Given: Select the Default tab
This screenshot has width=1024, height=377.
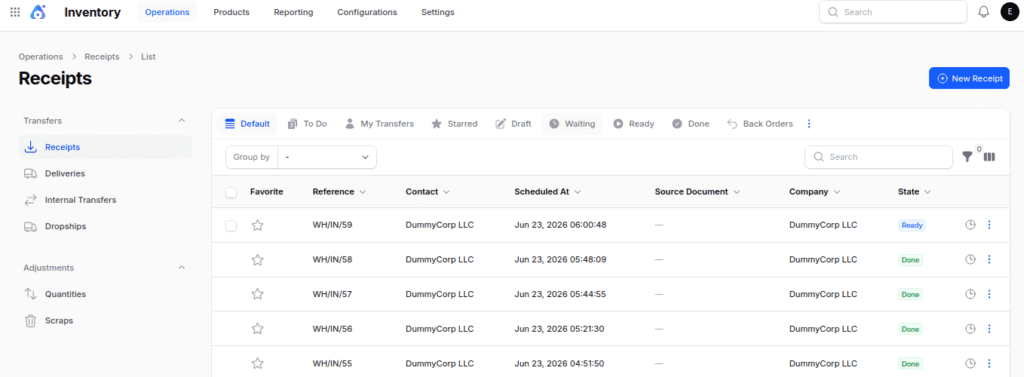Looking at the screenshot, I should coord(247,123).
